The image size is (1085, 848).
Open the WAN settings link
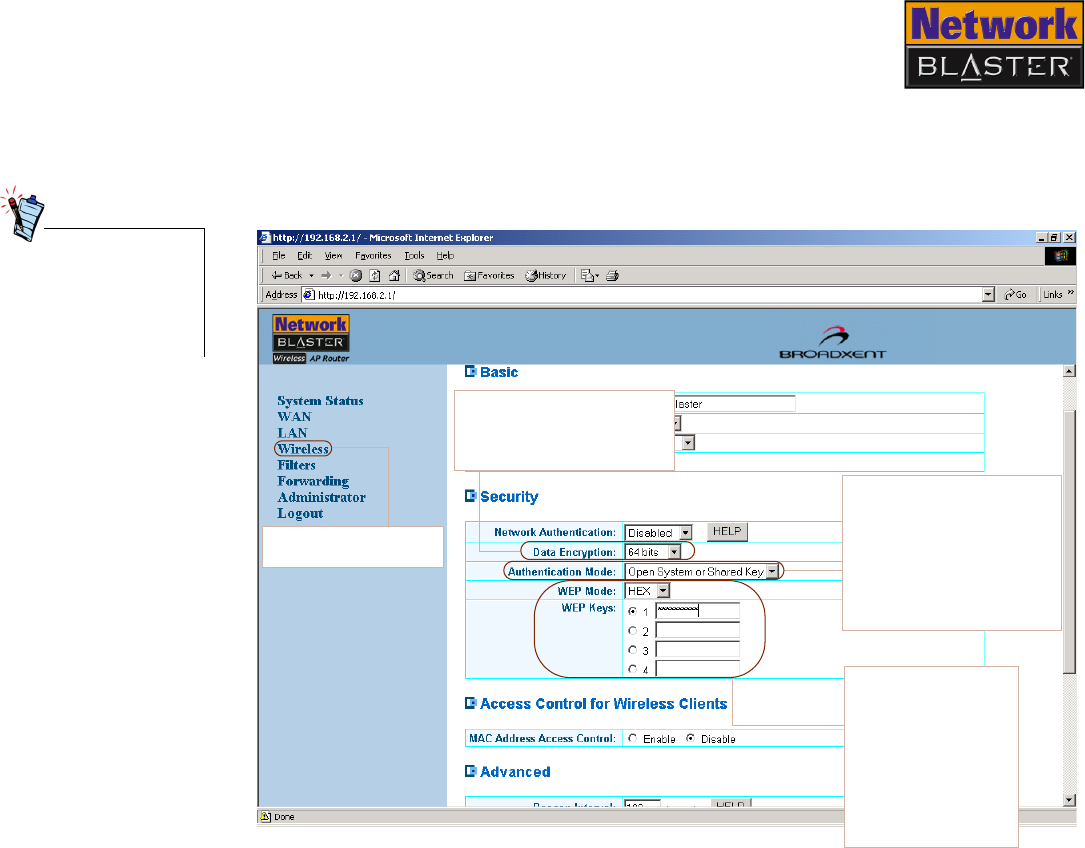(294, 417)
